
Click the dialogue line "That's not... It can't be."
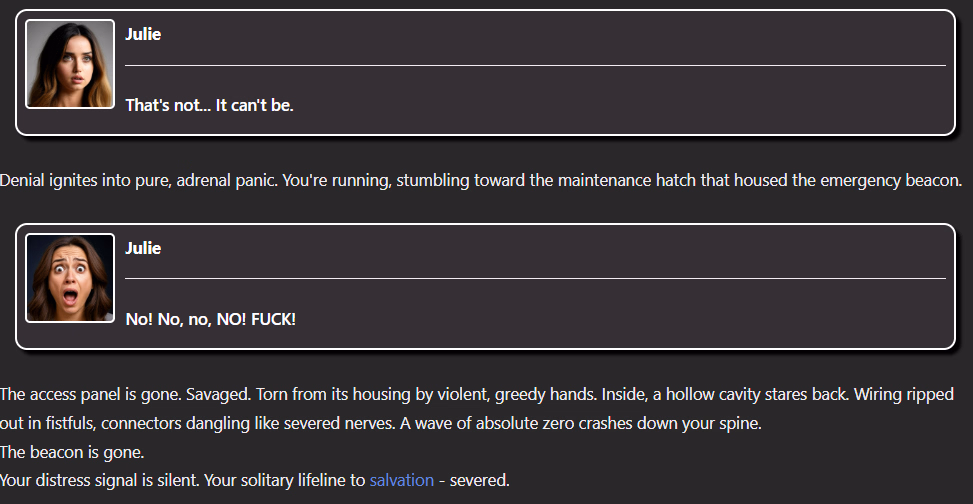click(x=209, y=105)
